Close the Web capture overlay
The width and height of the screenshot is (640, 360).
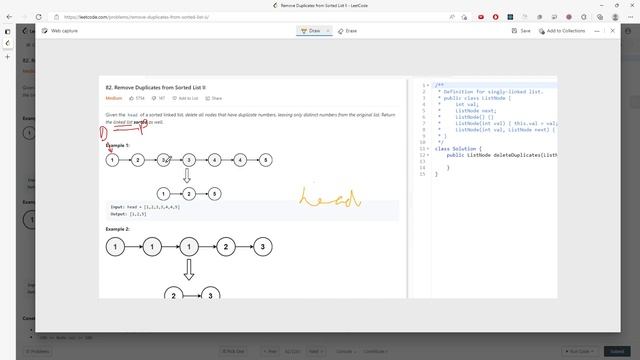[612, 31]
